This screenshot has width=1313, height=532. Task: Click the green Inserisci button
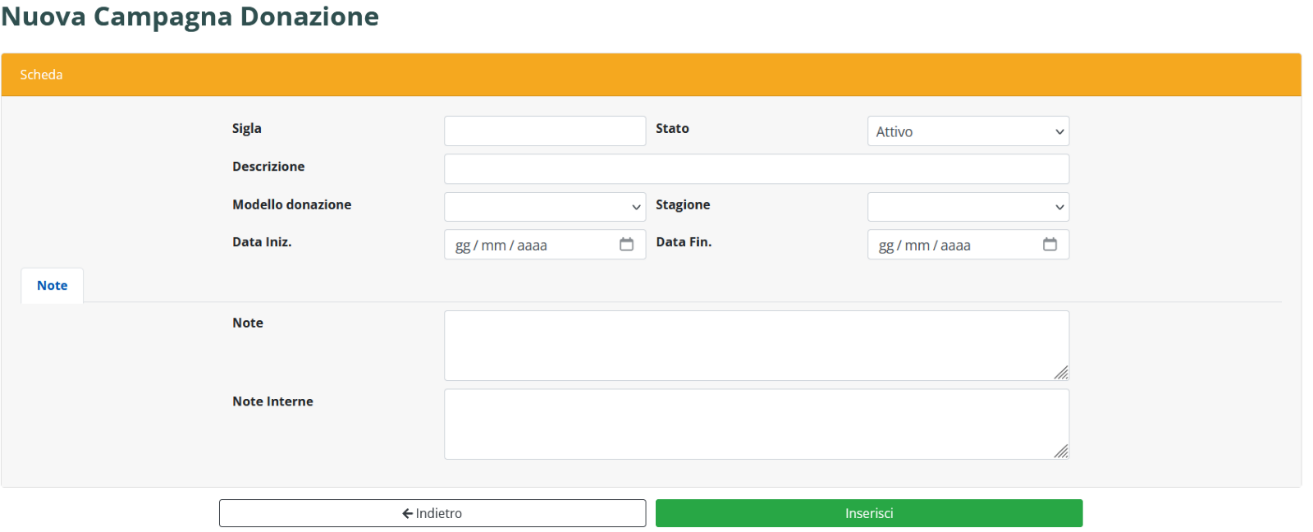coord(868,513)
